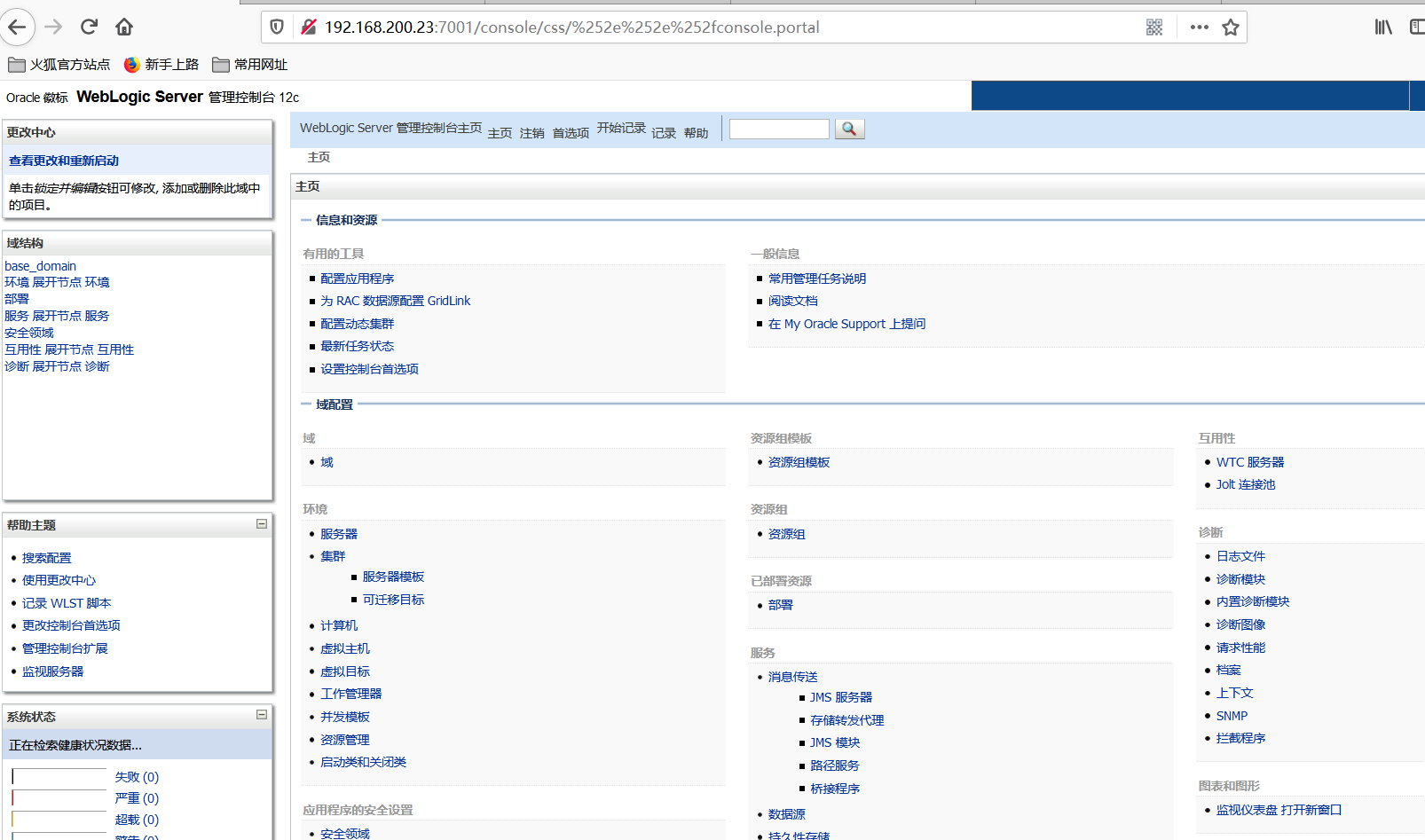Open 常用管理任务说明 link

click(817, 279)
